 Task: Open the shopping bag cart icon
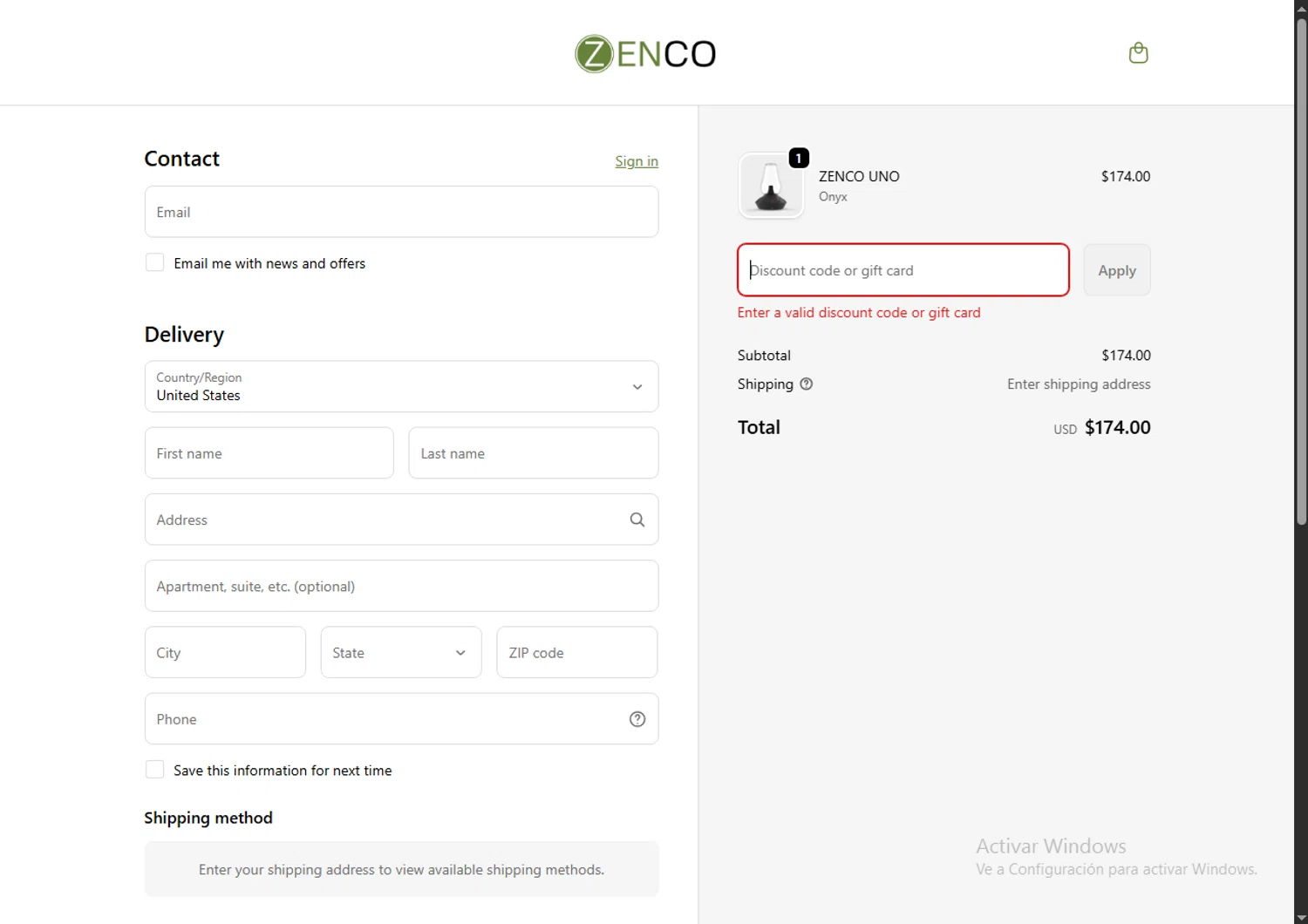click(1138, 53)
